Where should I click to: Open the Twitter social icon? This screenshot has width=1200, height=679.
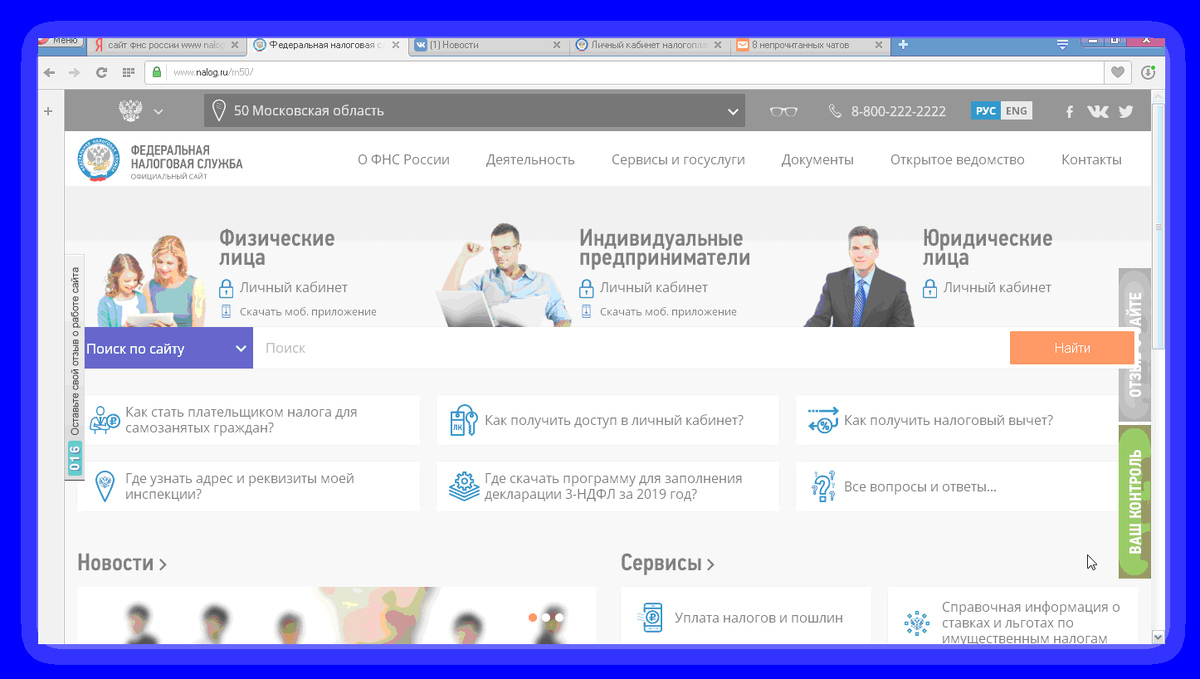click(x=1126, y=111)
